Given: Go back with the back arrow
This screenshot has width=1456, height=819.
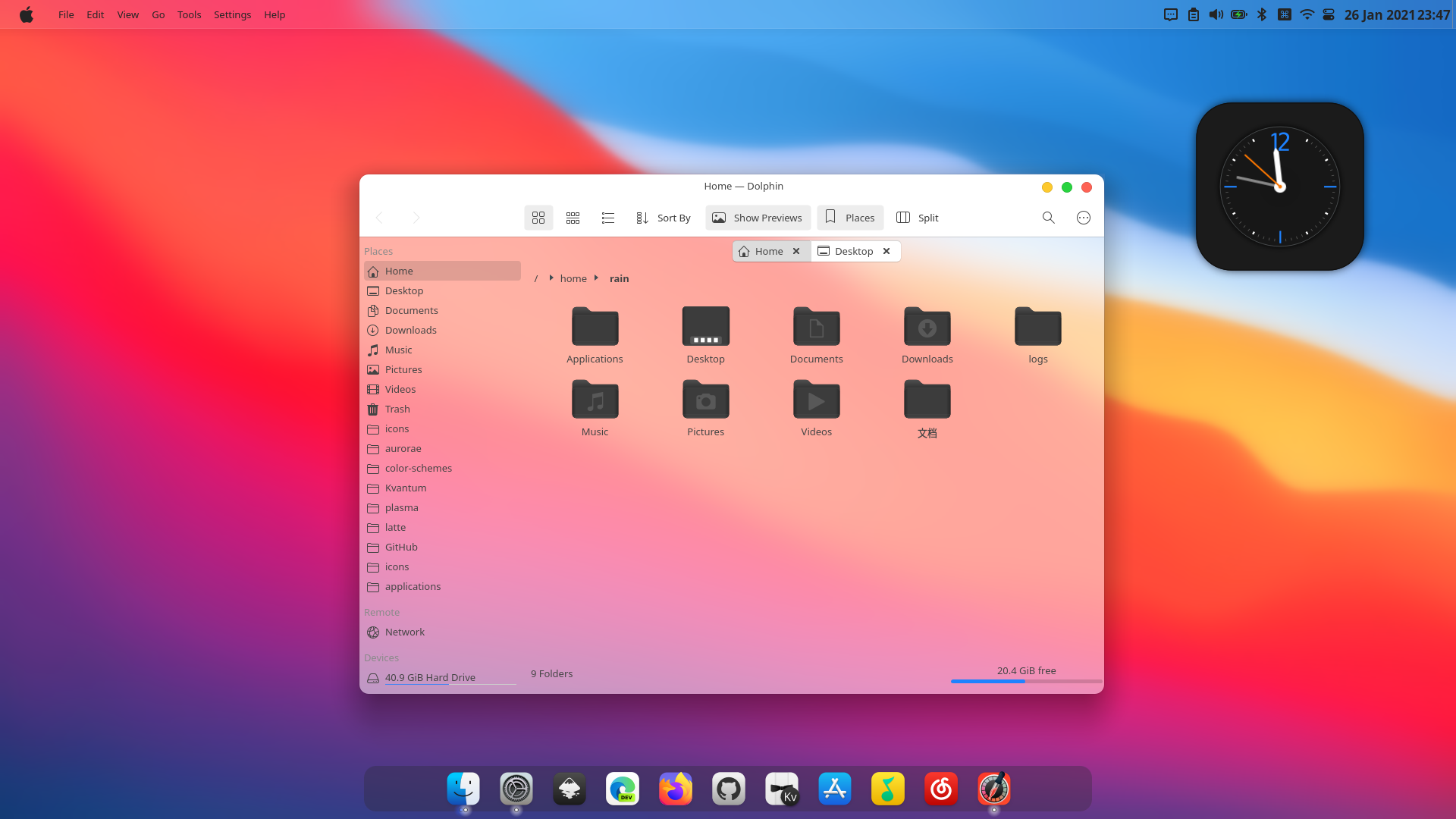Looking at the screenshot, I should click(x=380, y=218).
